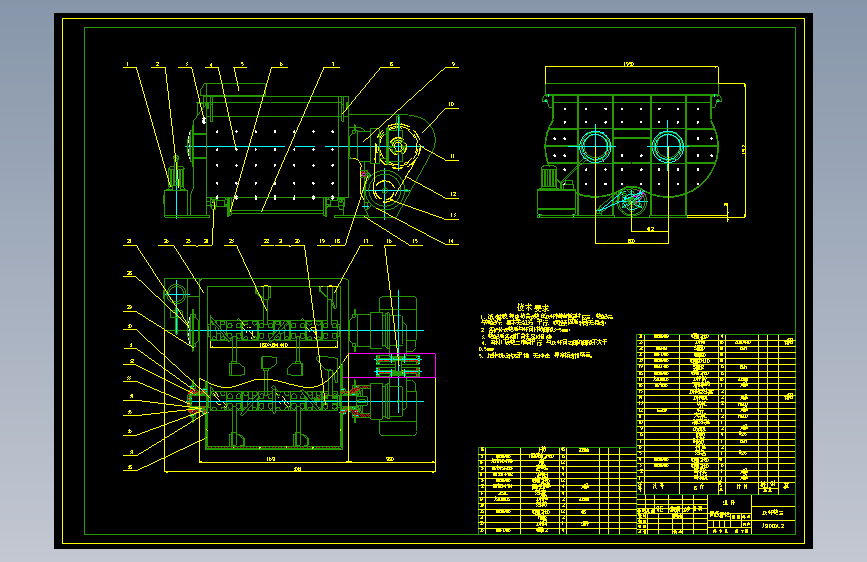867x562 pixels.
Task: Select part callout number 14
Action: pyautogui.click(x=451, y=241)
